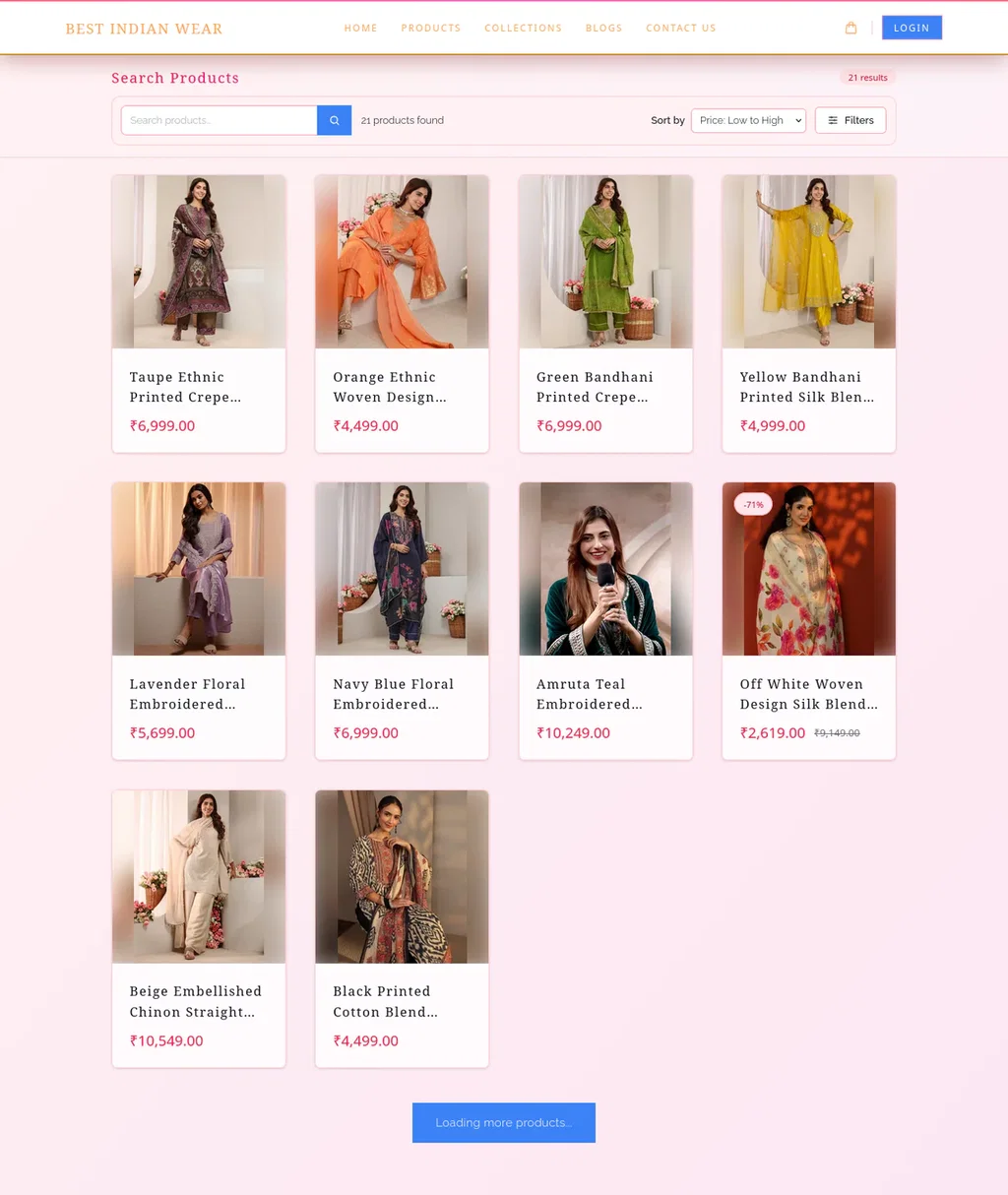Open the Contact Us menu item
Viewport: 1008px width, 1195px height.
click(680, 28)
